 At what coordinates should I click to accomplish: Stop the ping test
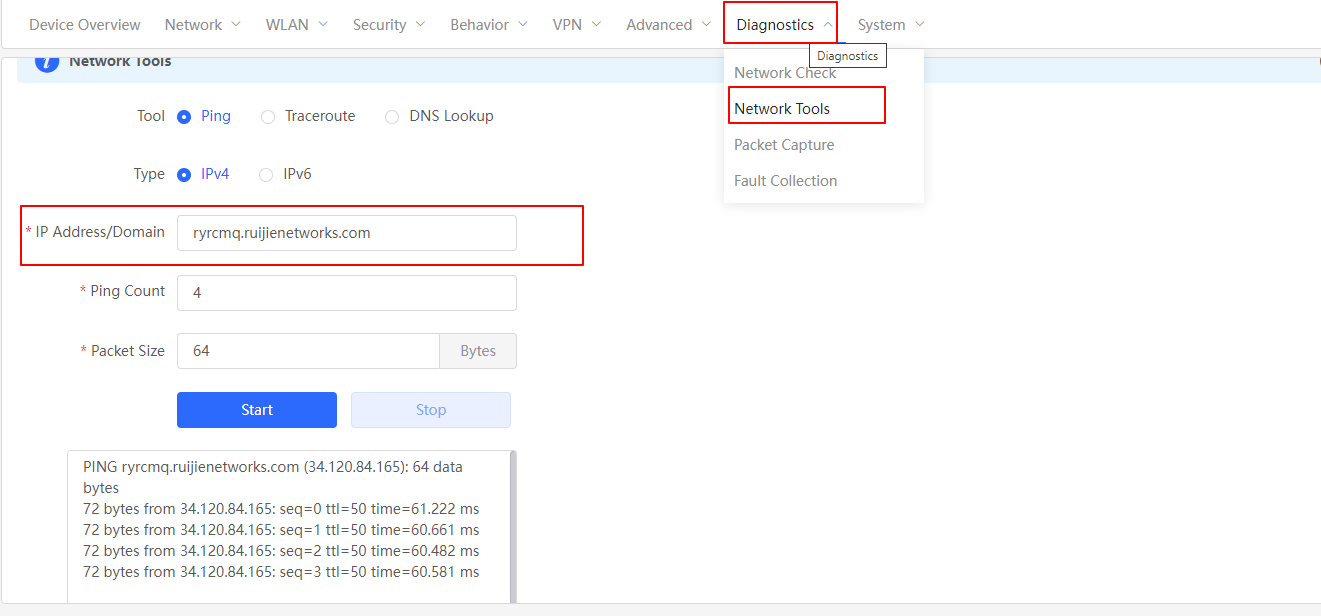point(431,410)
